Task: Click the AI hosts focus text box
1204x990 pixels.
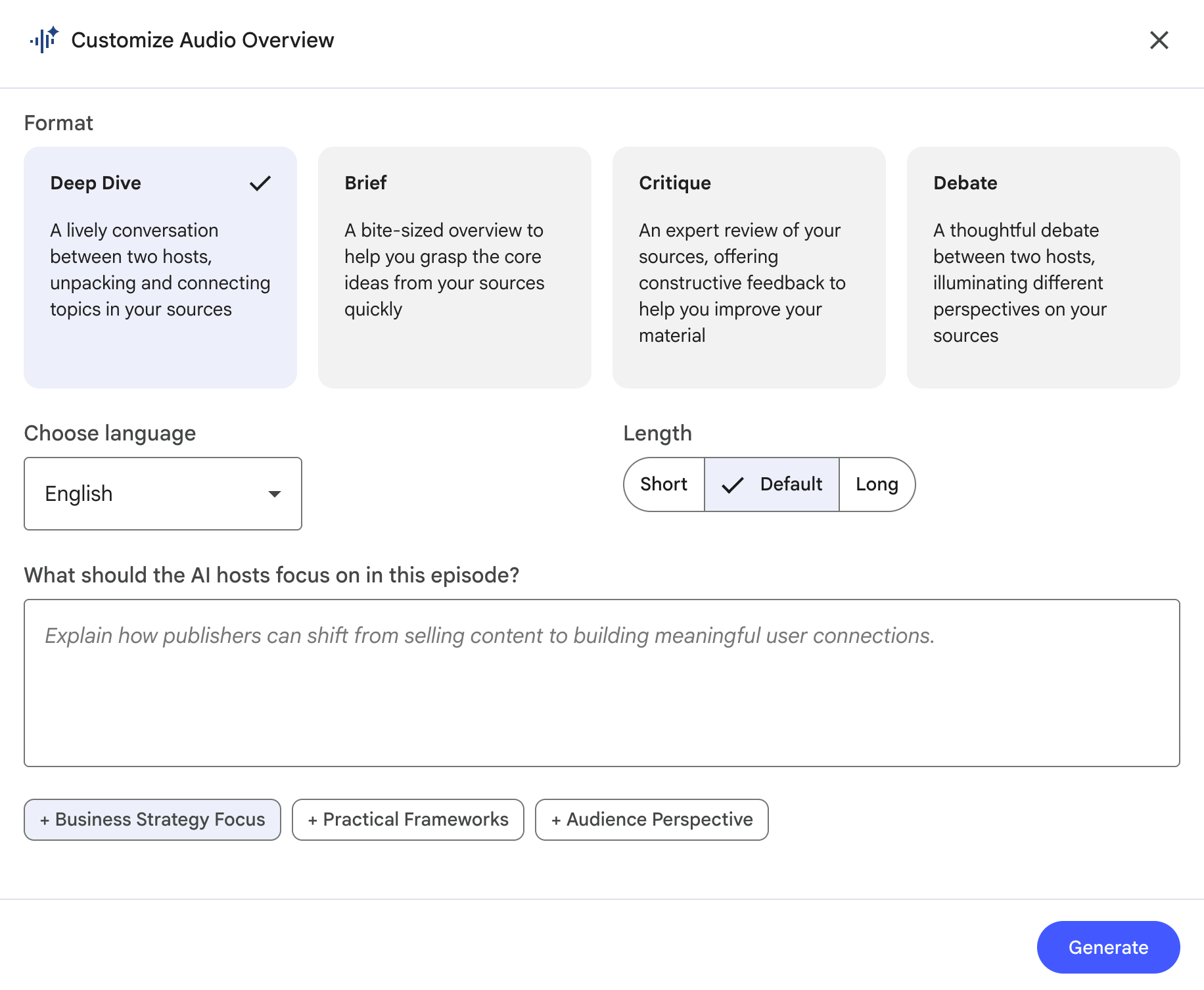Action: tap(601, 682)
